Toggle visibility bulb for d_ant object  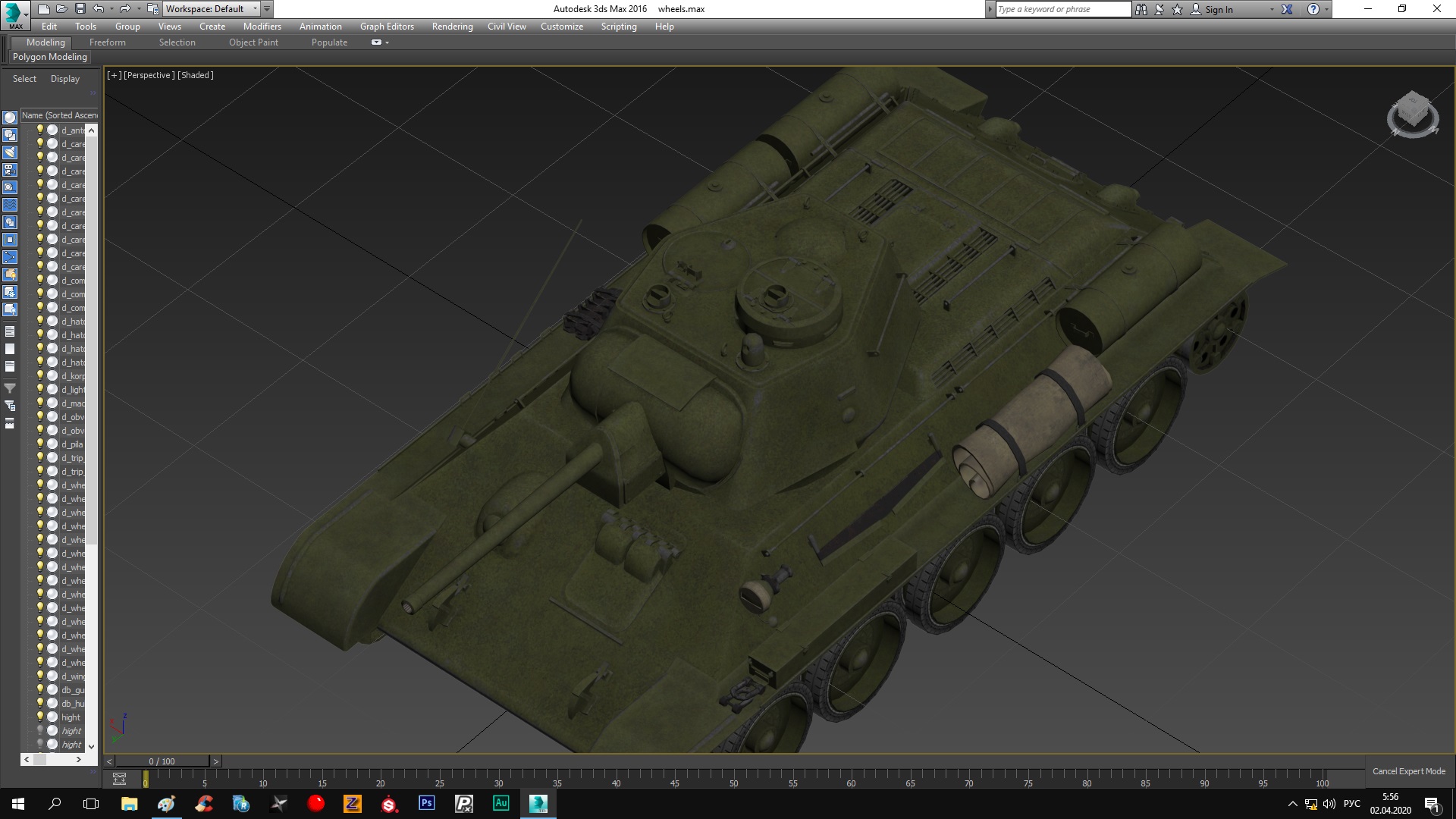click(40, 130)
